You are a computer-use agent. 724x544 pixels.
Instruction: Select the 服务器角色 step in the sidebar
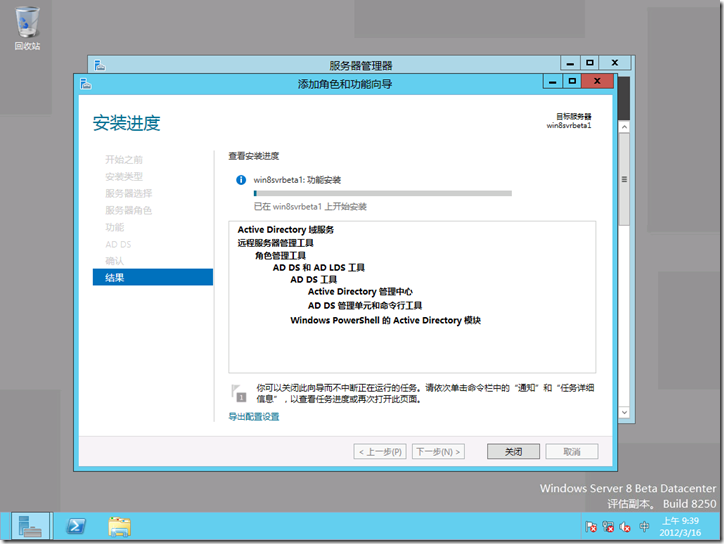128,211
